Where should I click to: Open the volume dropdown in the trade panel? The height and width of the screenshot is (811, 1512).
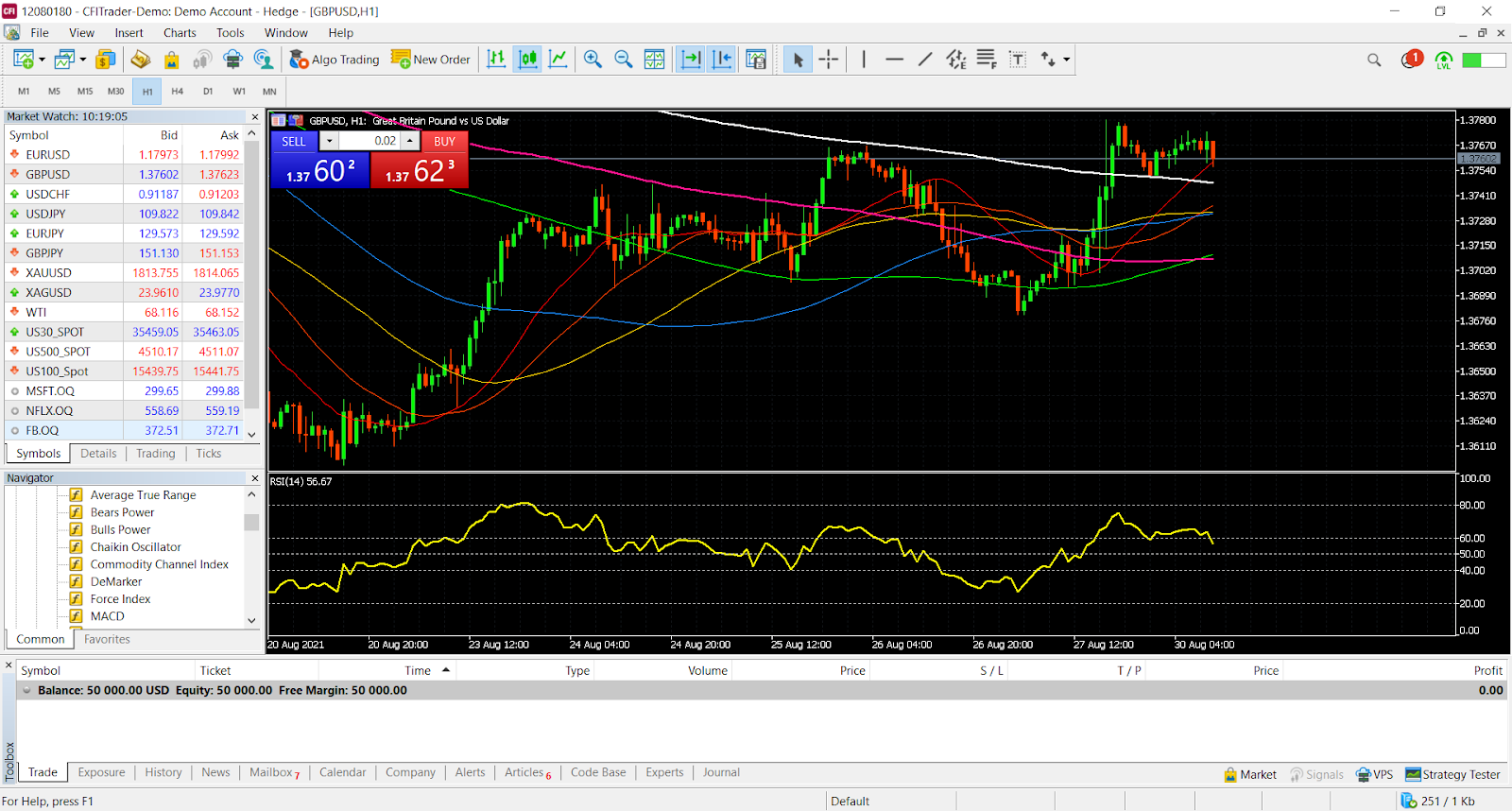pos(329,141)
